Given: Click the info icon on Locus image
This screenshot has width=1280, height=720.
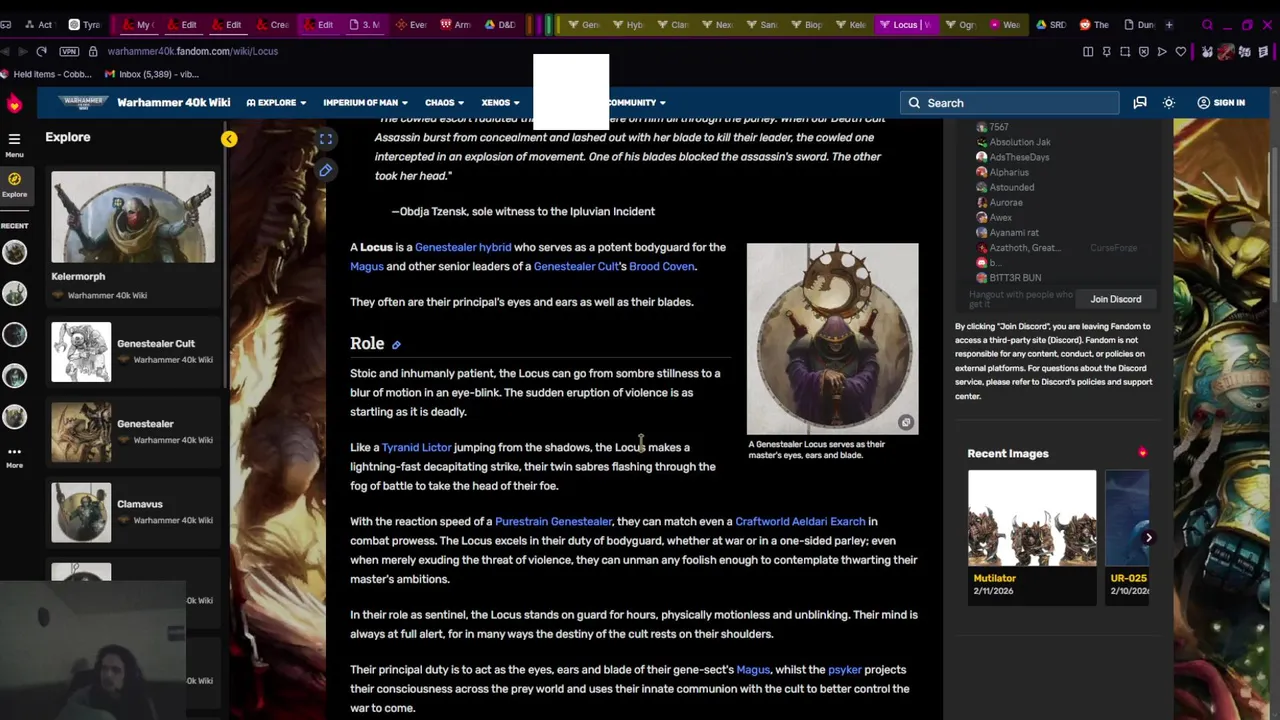Looking at the screenshot, I should 906,422.
